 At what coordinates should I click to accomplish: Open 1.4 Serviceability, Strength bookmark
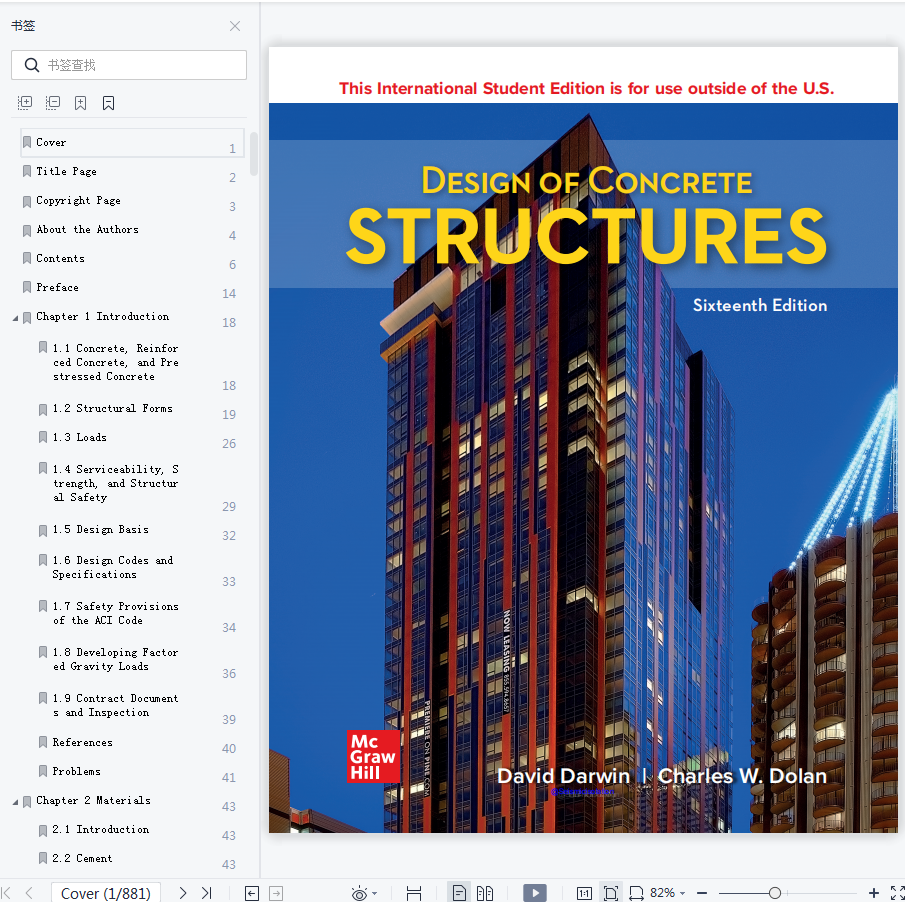115,483
